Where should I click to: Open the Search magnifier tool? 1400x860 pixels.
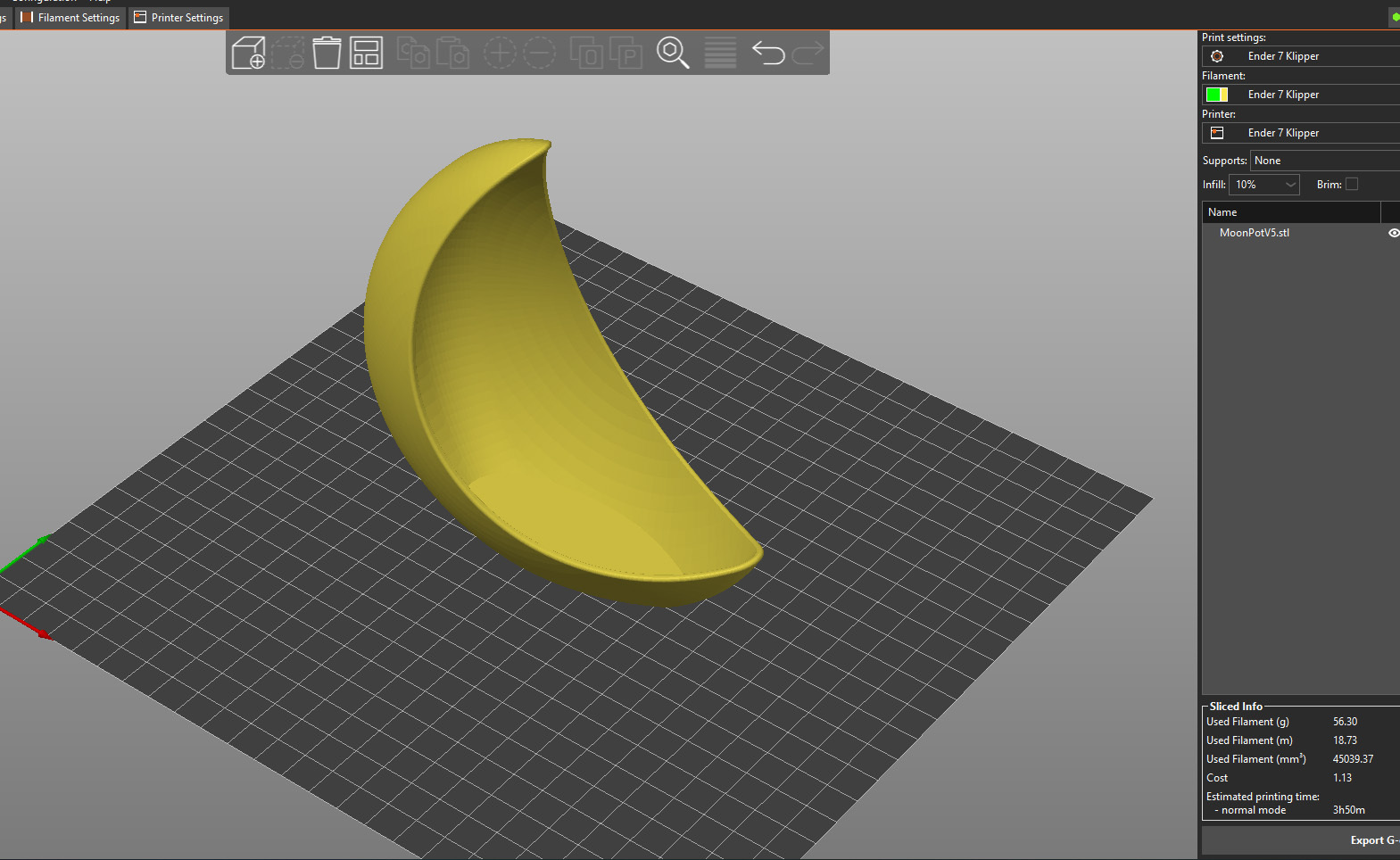tap(673, 54)
